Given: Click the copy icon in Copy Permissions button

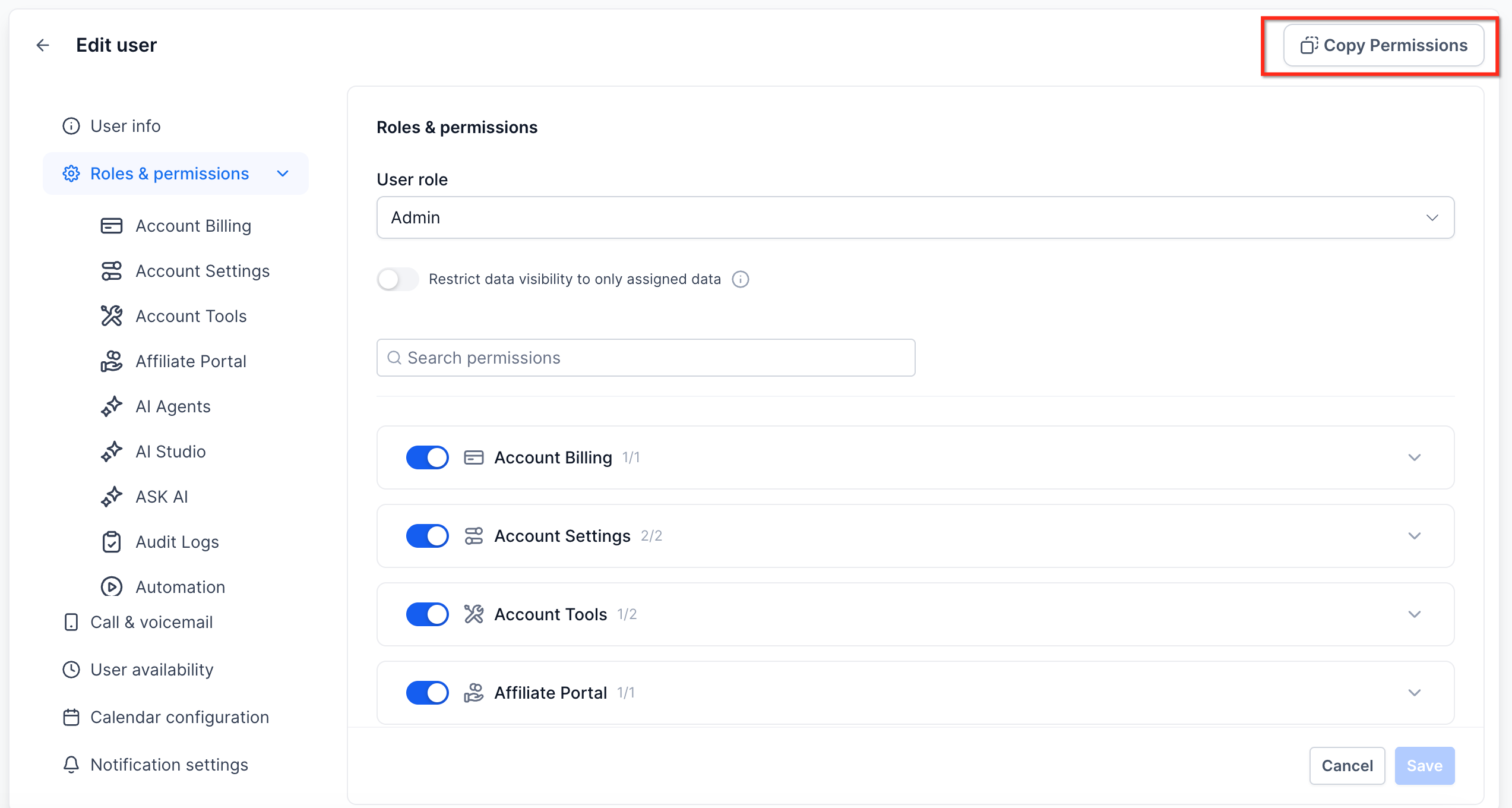Looking at the screenshot, I should click(x=1309, y=45).
